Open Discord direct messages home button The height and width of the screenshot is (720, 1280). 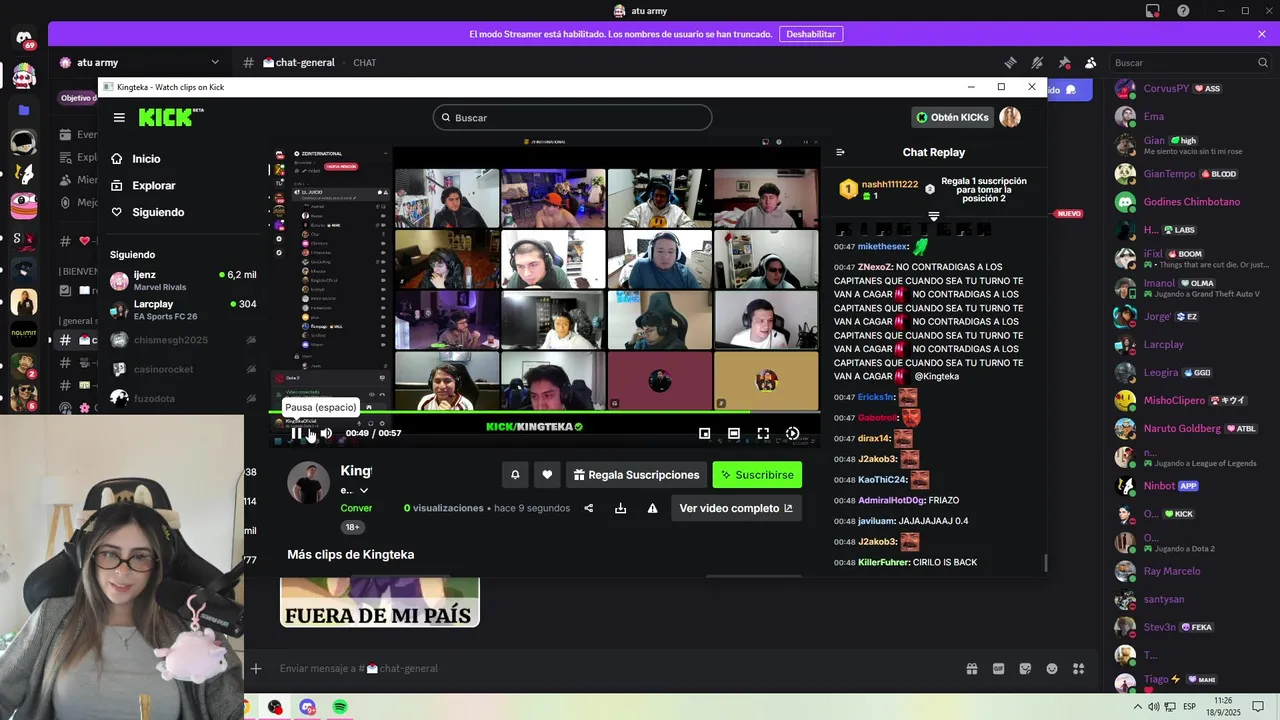23,40
